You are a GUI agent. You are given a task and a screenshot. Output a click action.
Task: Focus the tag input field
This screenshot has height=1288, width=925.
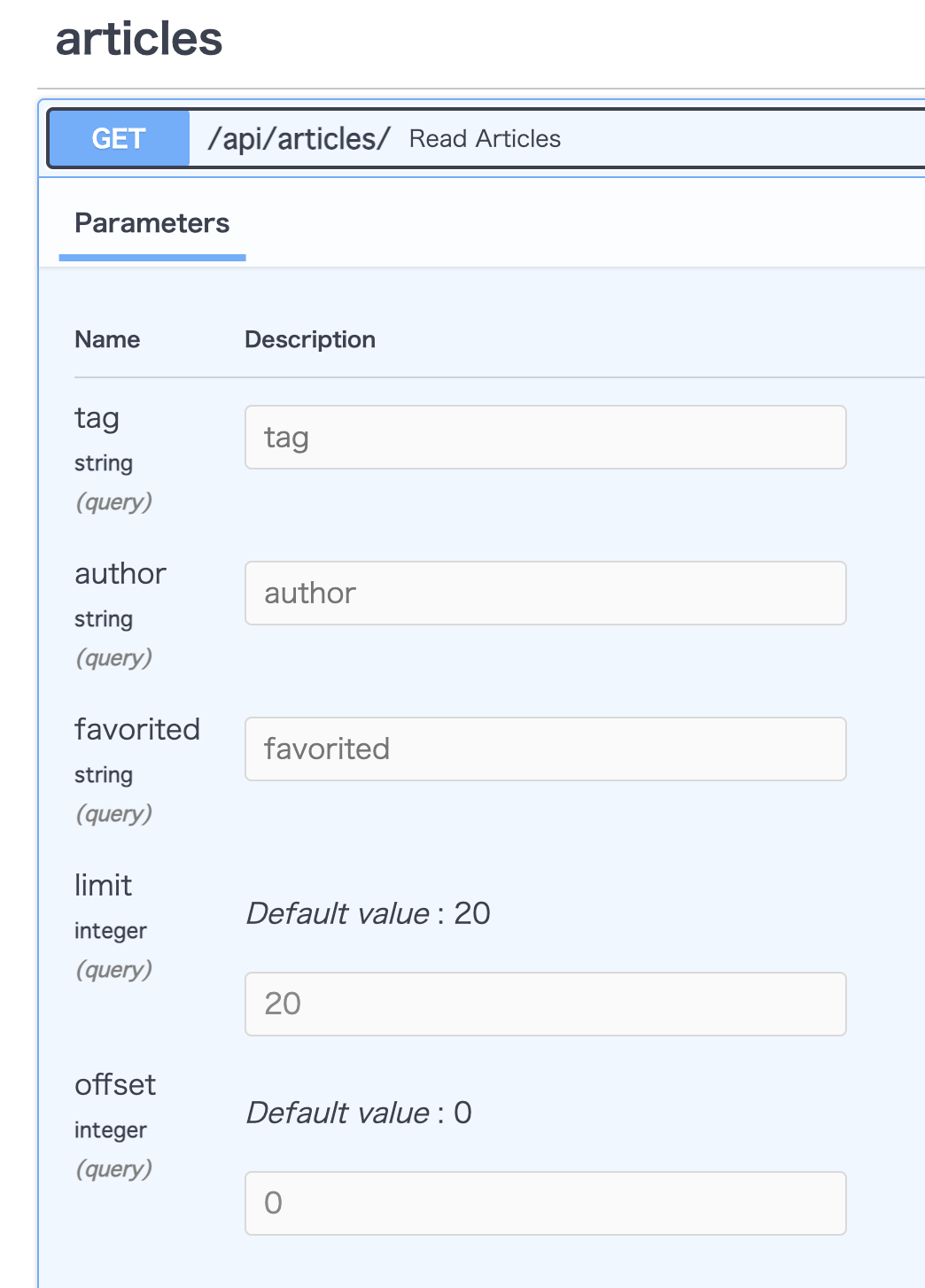pyautogui.click(x=545, y=438)
